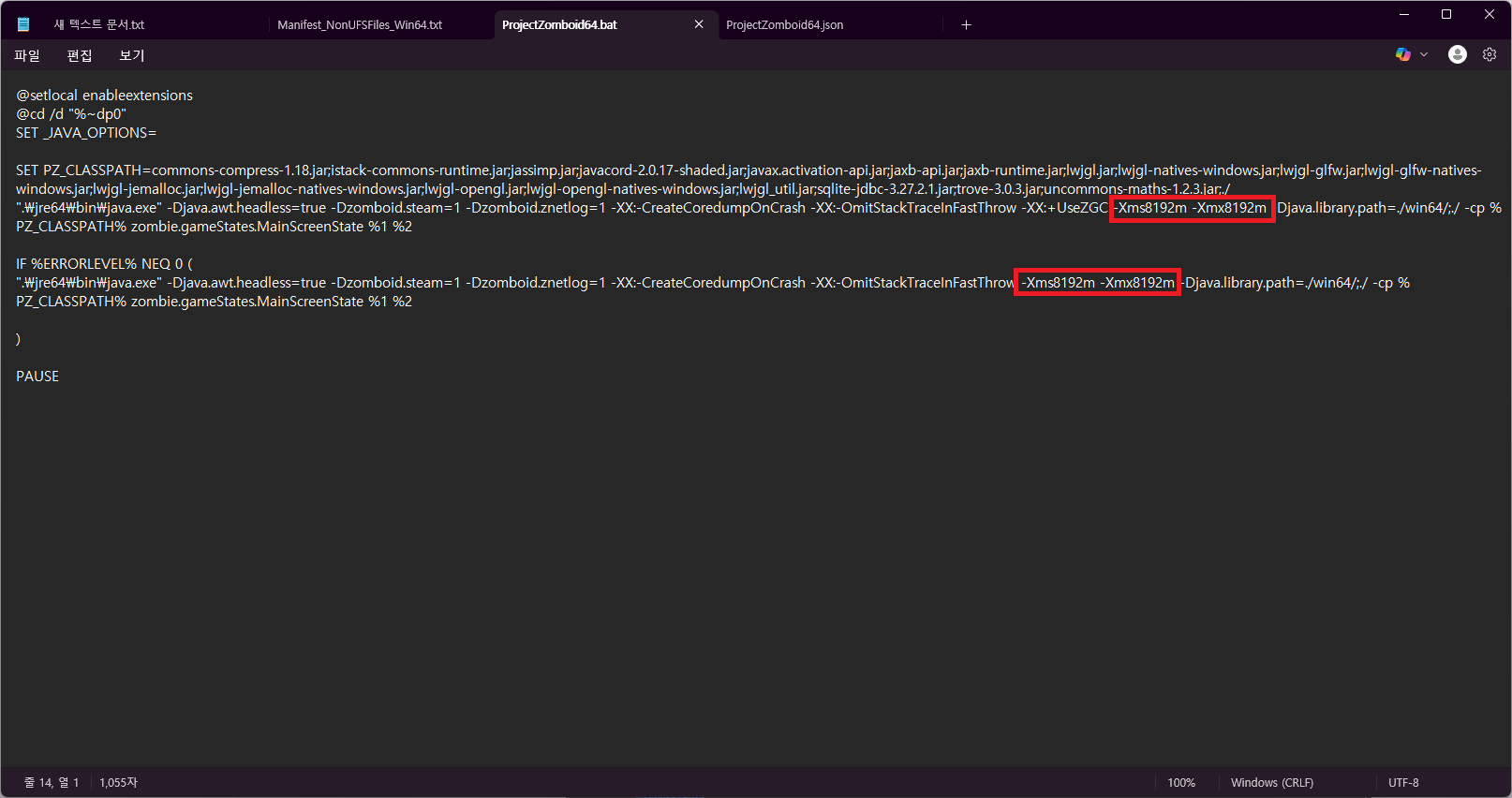Place cursor on @setlocal enableextensions line
The height and width of the screenshot is (798, 1512).
(x=104, y=96)
